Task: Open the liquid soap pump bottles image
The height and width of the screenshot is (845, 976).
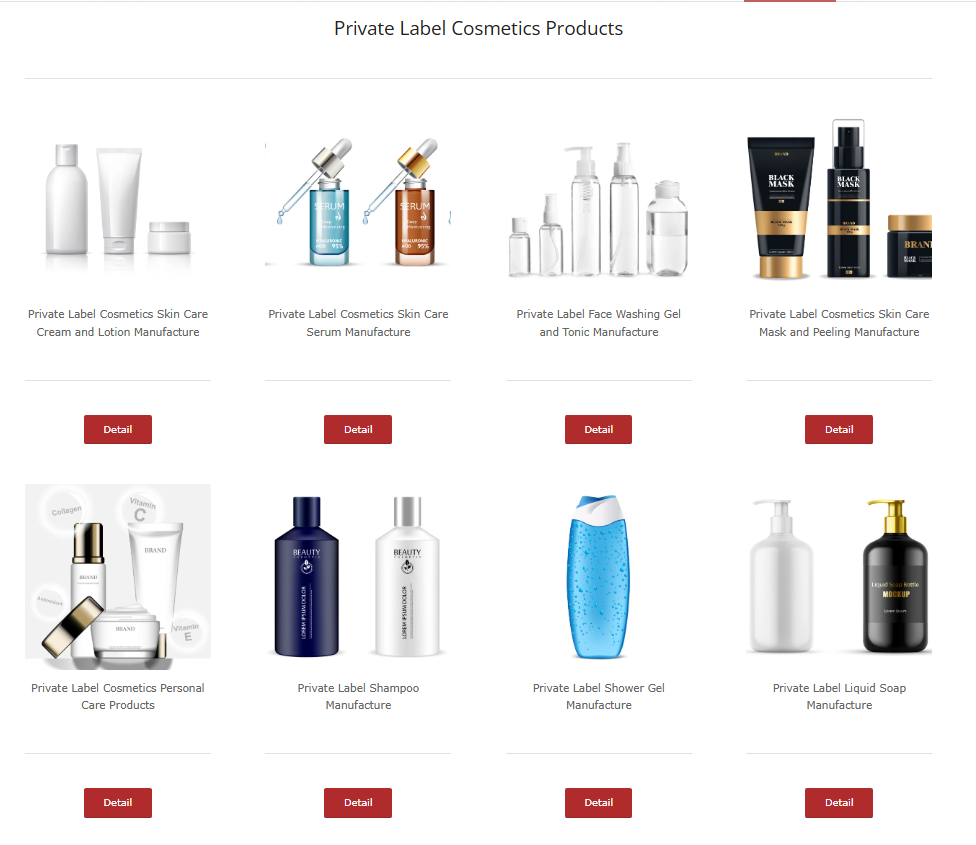Action: click(x=839, y=577)
